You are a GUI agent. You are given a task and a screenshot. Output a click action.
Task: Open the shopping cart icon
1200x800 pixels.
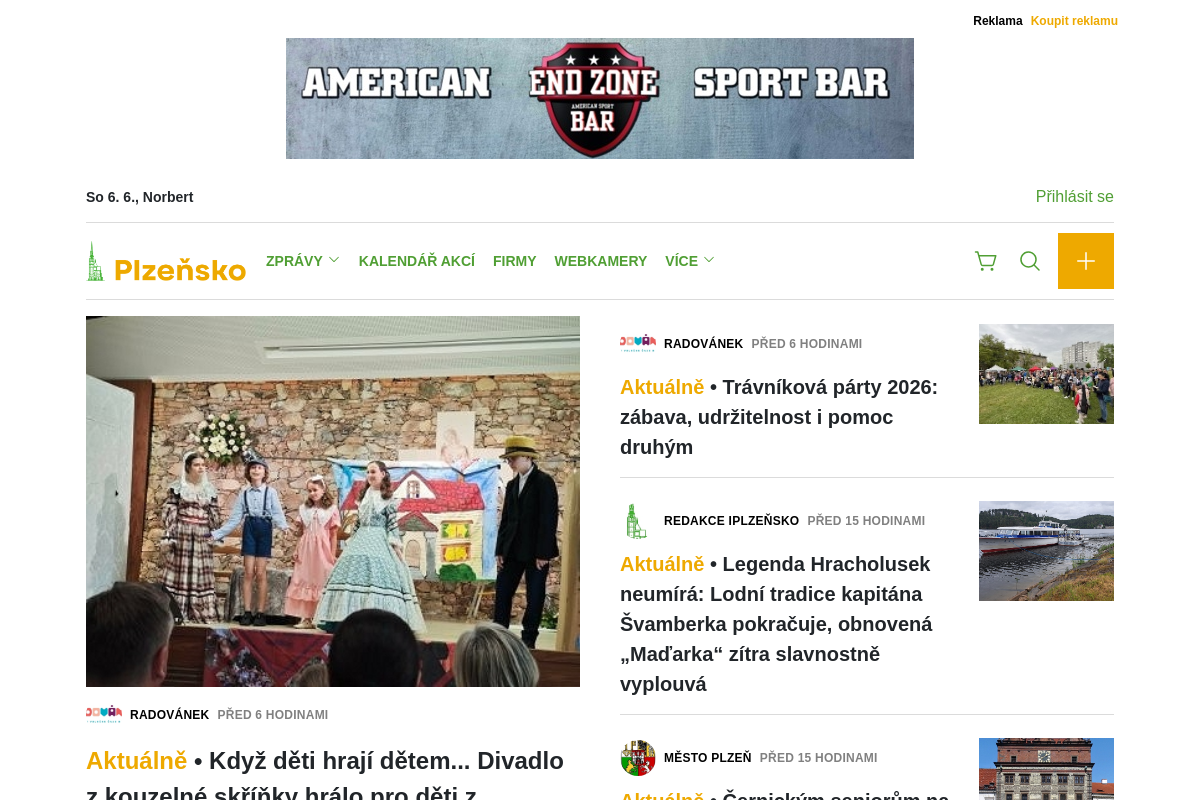pos(986,261)
